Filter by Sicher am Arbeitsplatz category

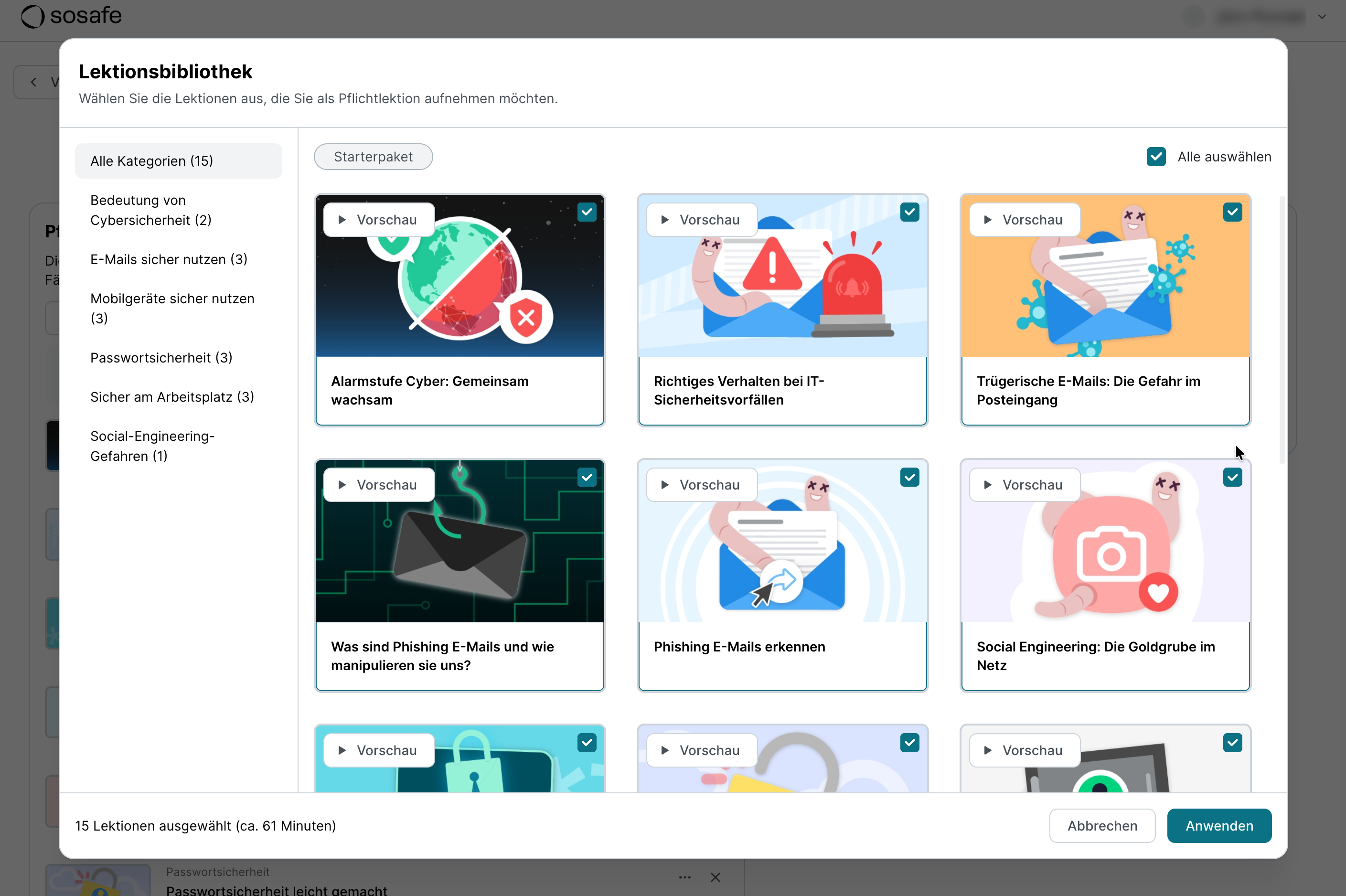178,396
